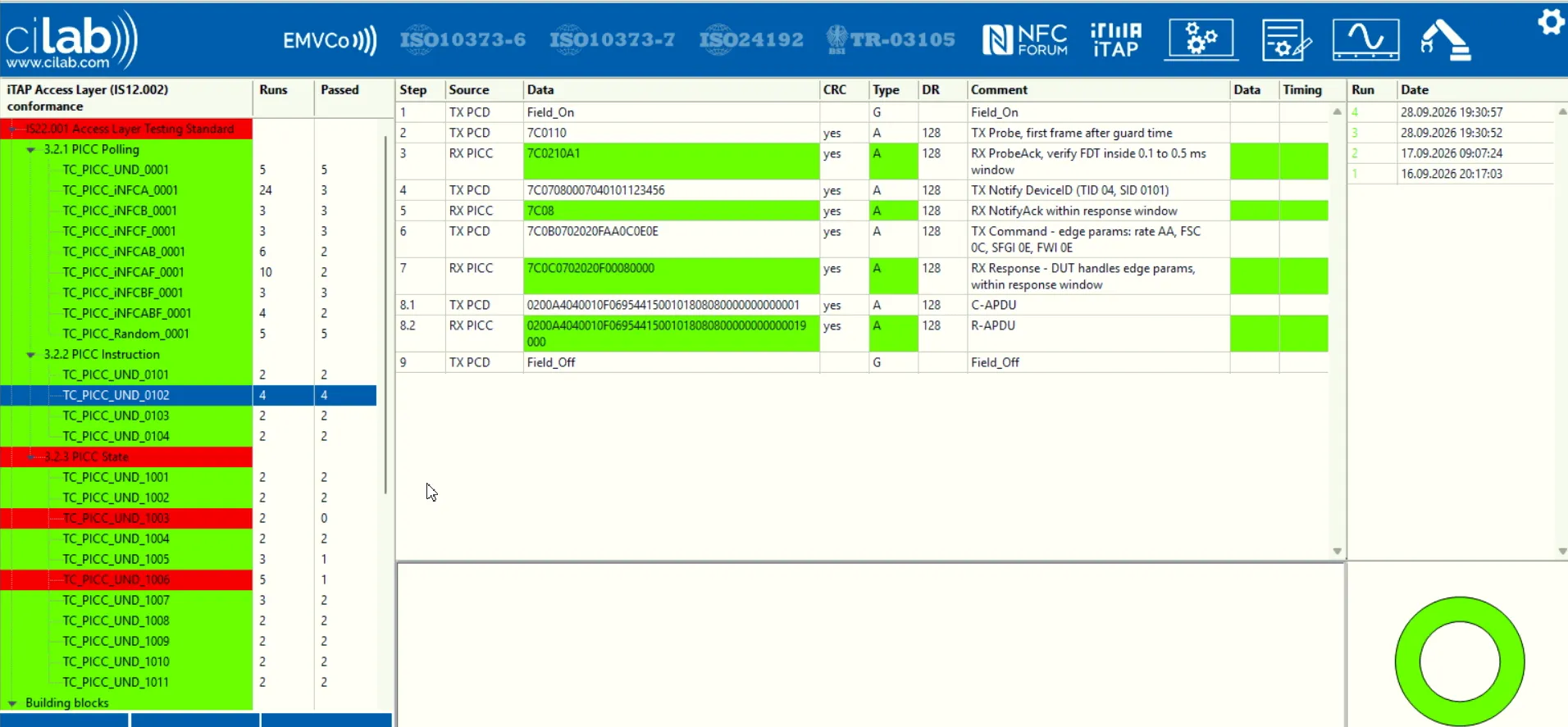The image size is (1568, 727).
Task: Open the NFC Forum test suite
Action: [1025, 39]
